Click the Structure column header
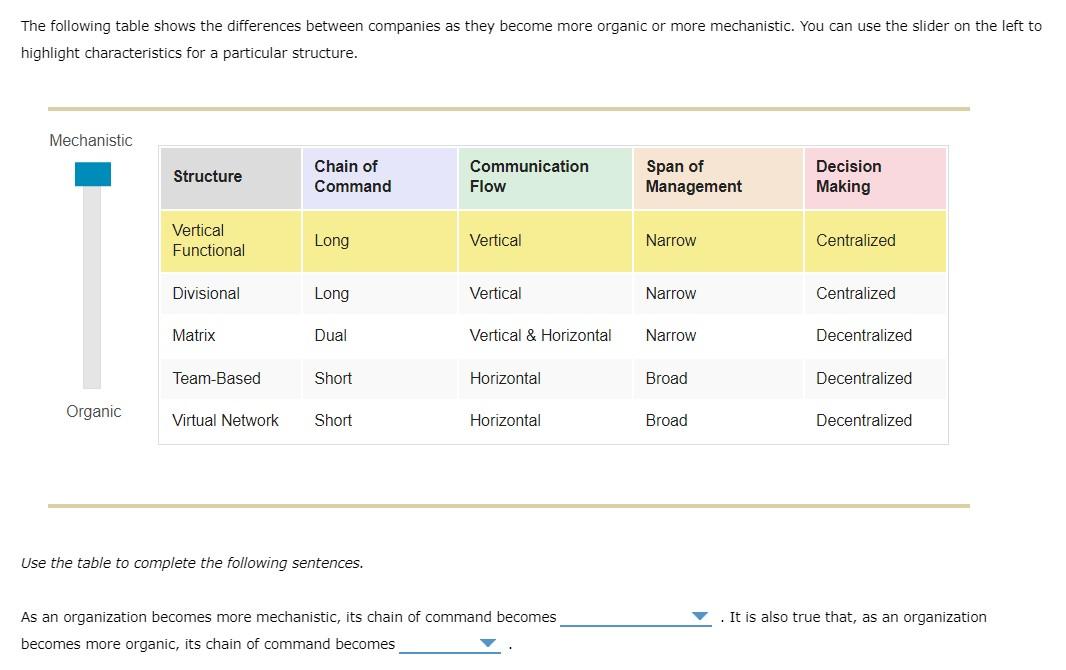This screenshot has width=1066, height=670. pyautogui.click(x=207, y=176)
